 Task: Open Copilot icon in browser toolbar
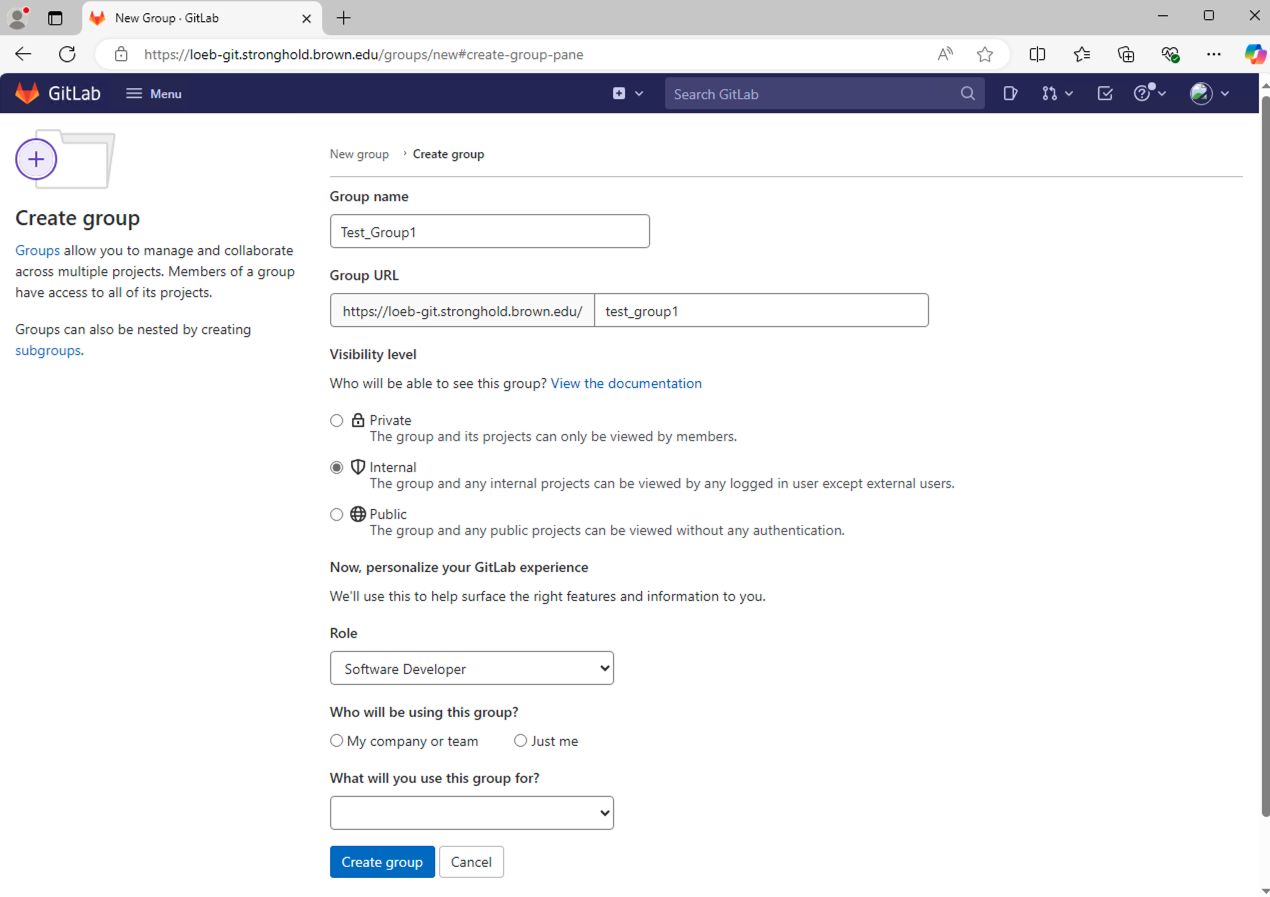(1254, 54)
